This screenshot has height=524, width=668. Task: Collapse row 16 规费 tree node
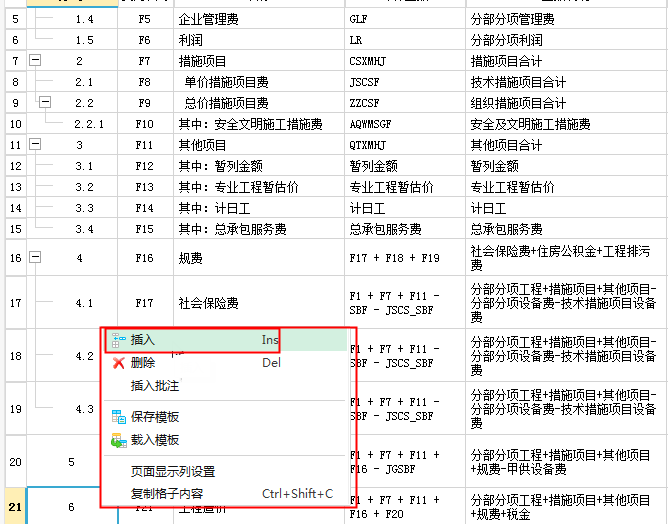coord(36,257)
